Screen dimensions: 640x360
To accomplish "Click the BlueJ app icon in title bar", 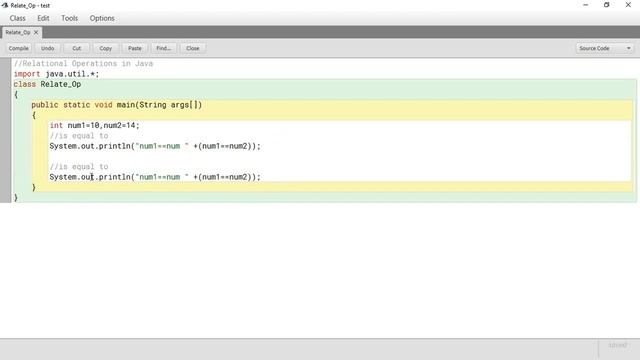I will pyautogui.click(x=5, y=5).
